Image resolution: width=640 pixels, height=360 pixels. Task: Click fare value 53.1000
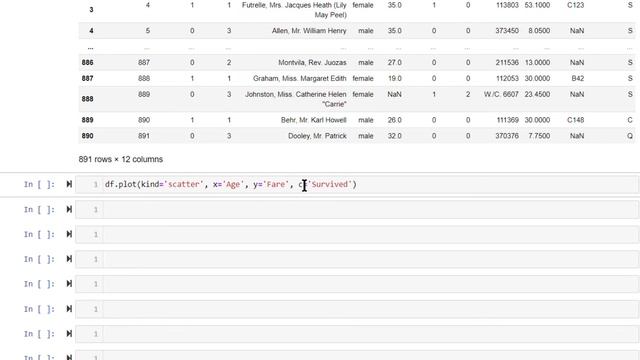(x=537, y=5)
